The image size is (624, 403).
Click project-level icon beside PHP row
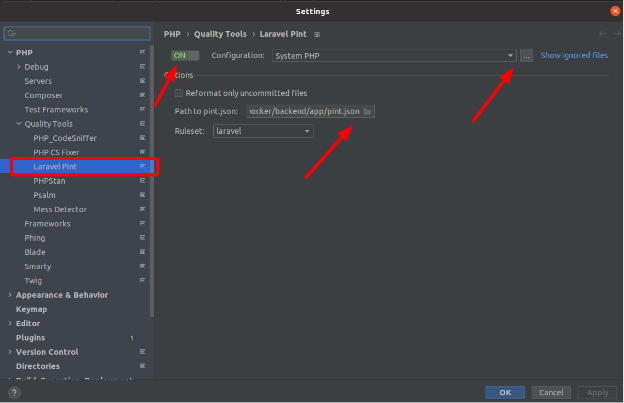pos(142,52)
